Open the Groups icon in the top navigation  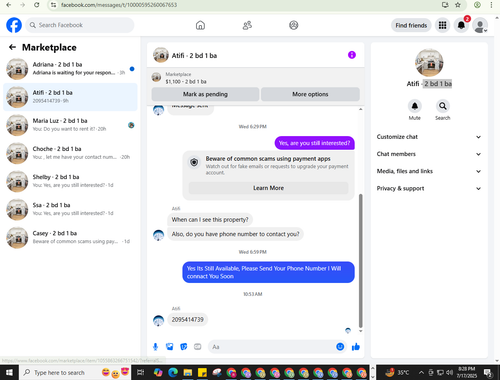(x=294, y=25)
